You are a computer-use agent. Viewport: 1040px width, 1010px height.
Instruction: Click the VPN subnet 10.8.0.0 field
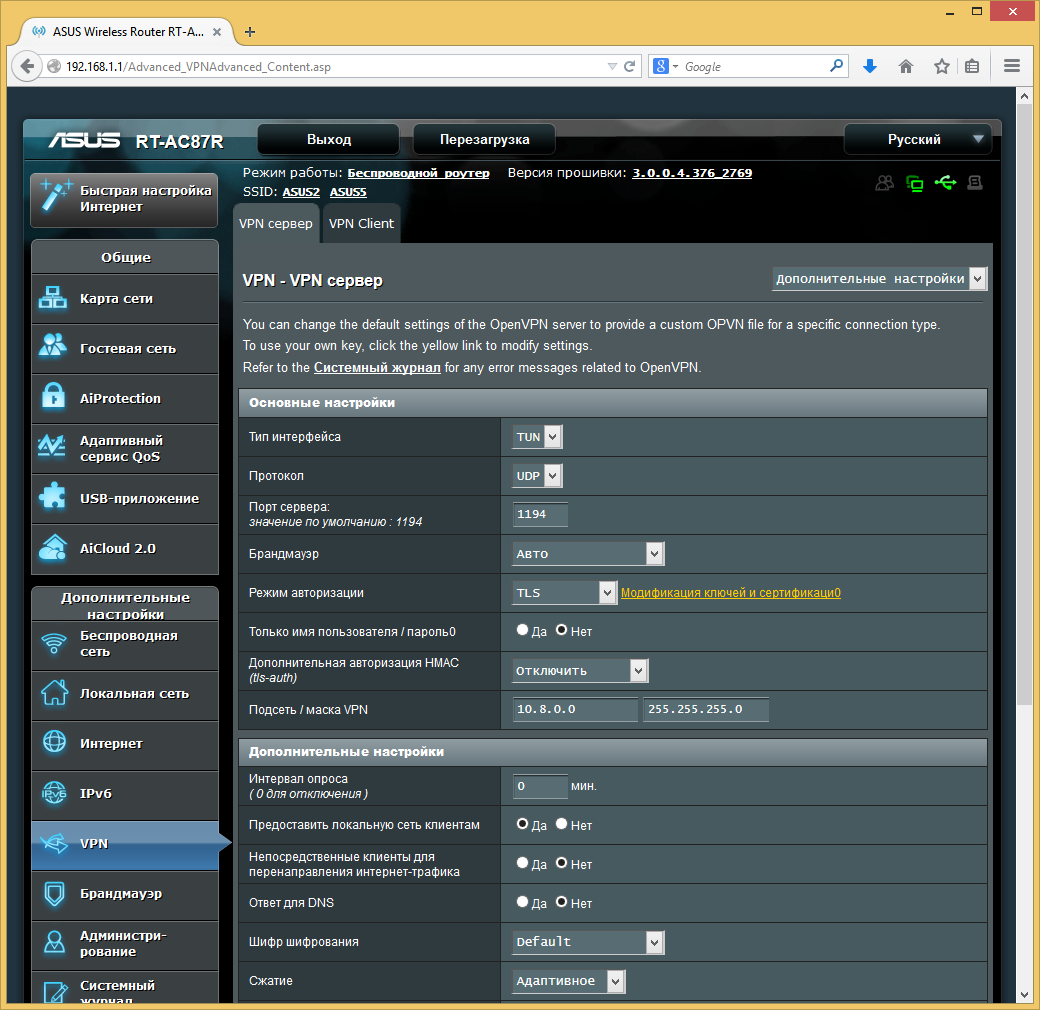[x=575, y=710]
